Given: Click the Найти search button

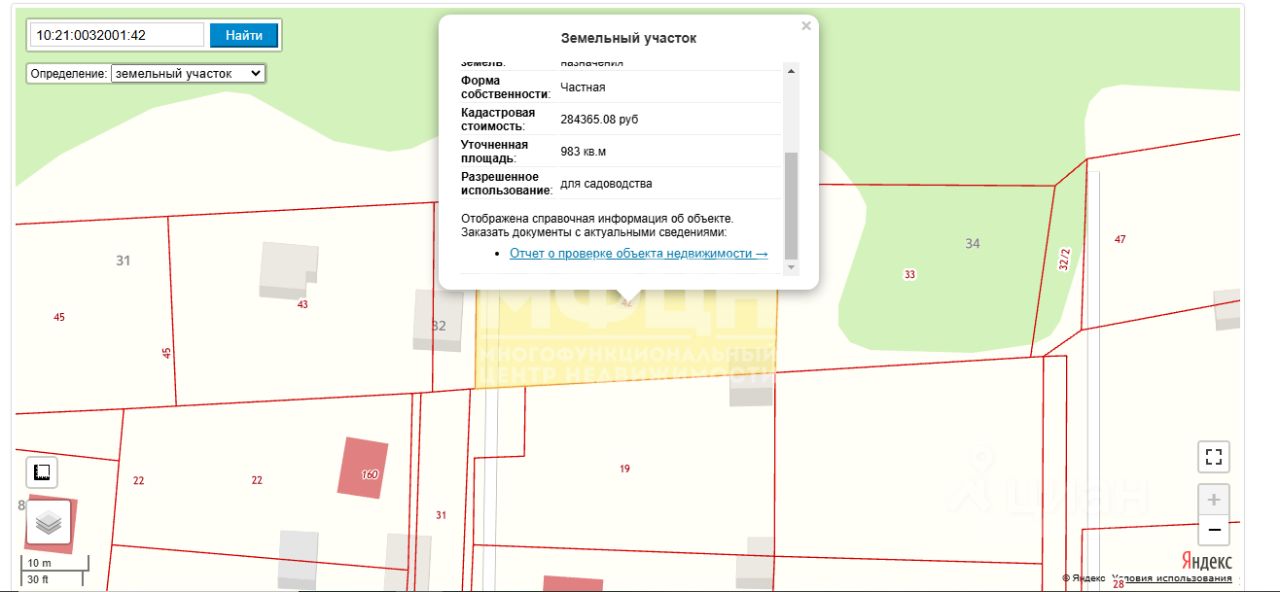Looking at the screenshot, I should pyautogui.click(x=244, y=35).
